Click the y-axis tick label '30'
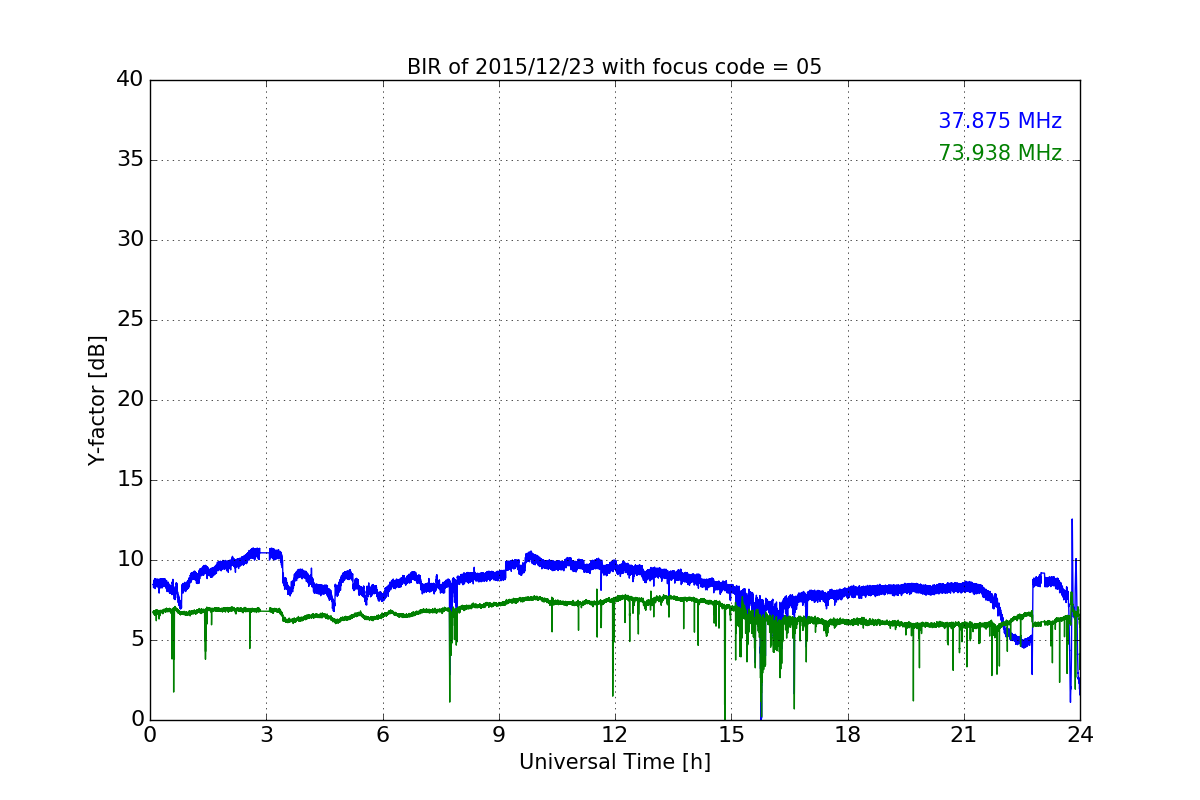 (x=130, y=240)
